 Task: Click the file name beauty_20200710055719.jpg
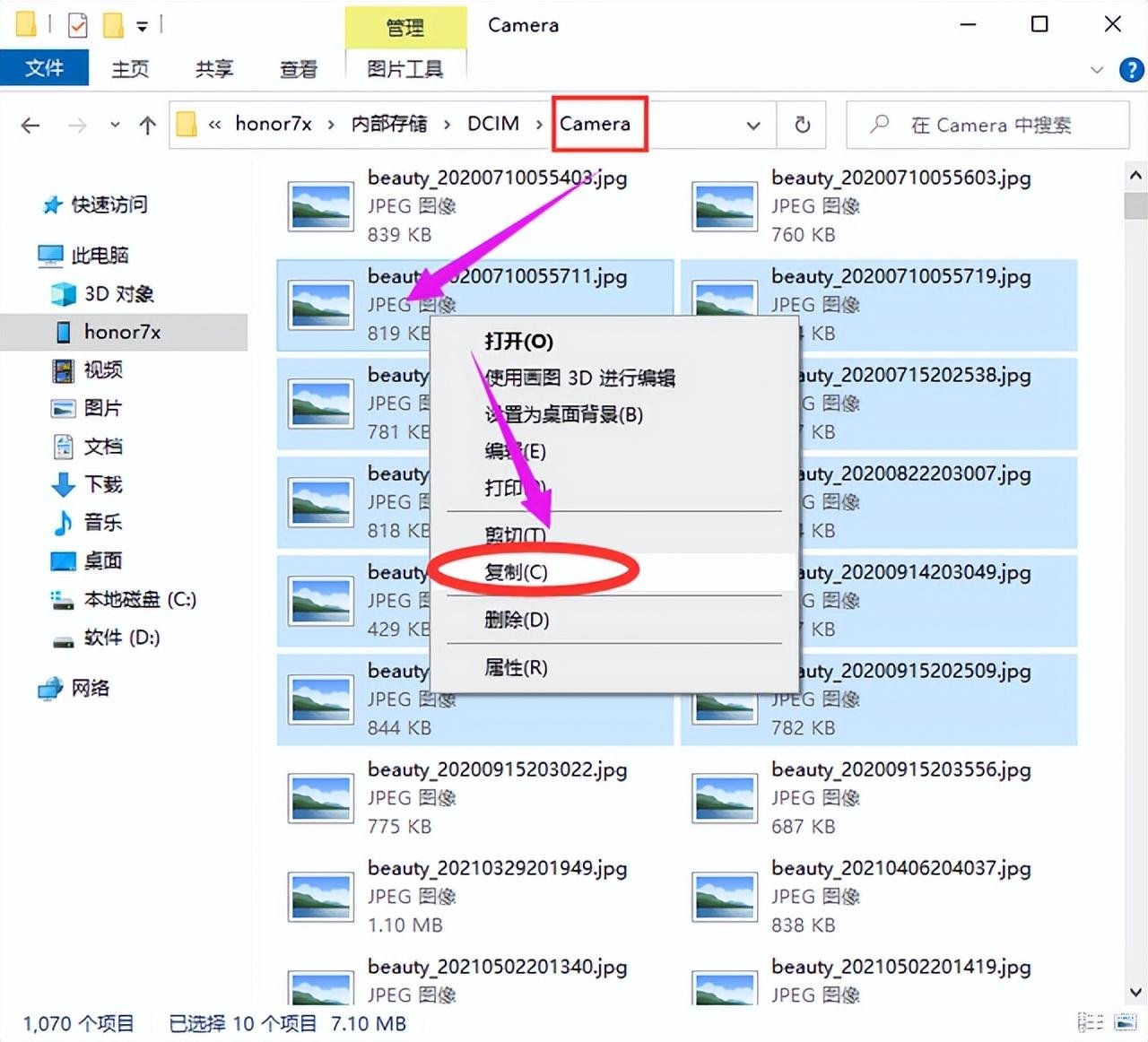click(900, 276)
